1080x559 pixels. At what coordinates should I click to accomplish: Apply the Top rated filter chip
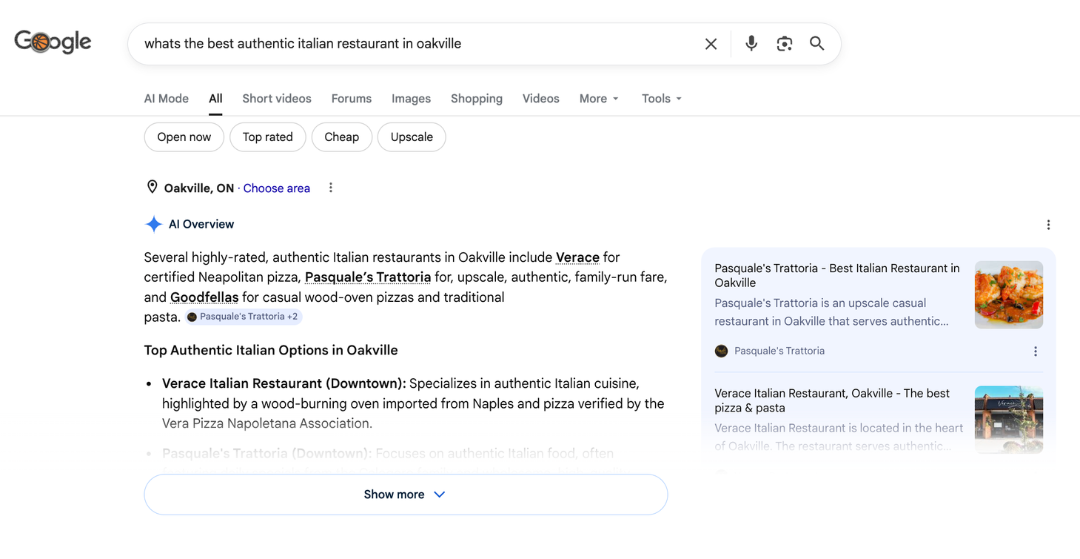[268, 137]
